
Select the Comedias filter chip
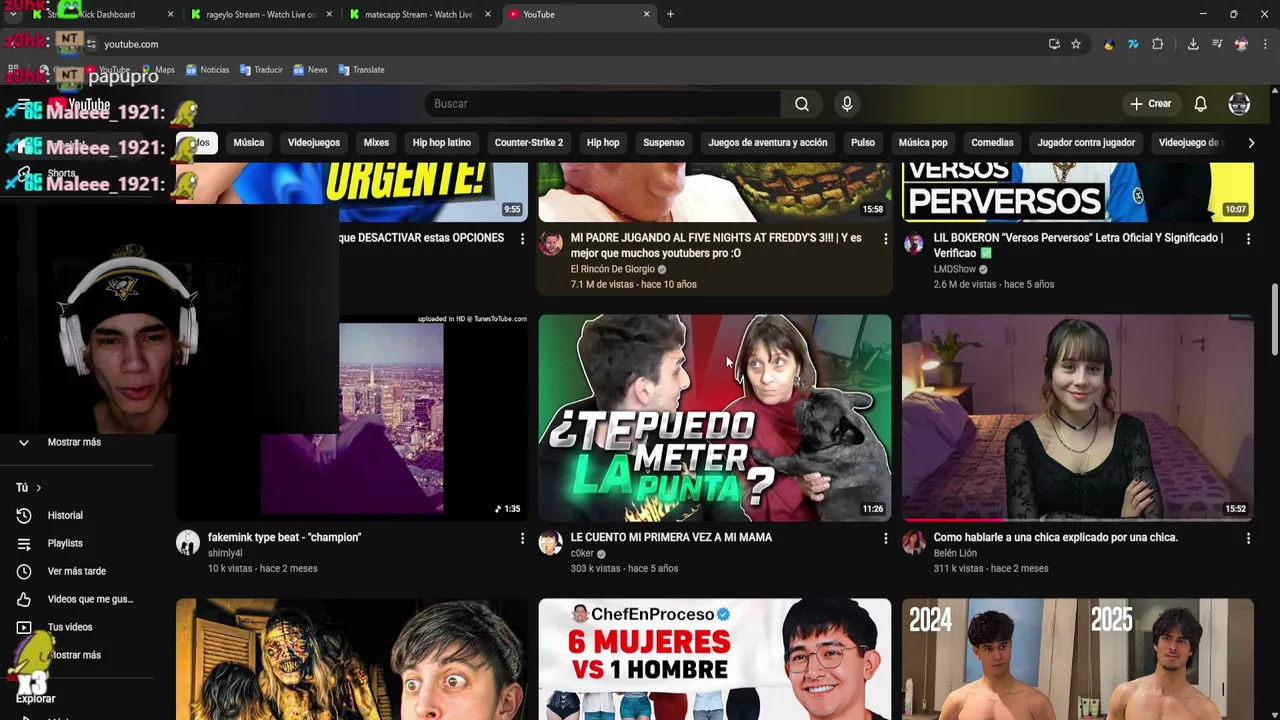point(992,143)
